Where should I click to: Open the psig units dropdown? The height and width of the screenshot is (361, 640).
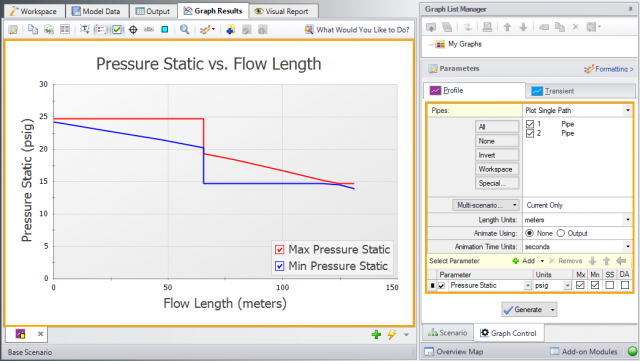click(567, 285)
